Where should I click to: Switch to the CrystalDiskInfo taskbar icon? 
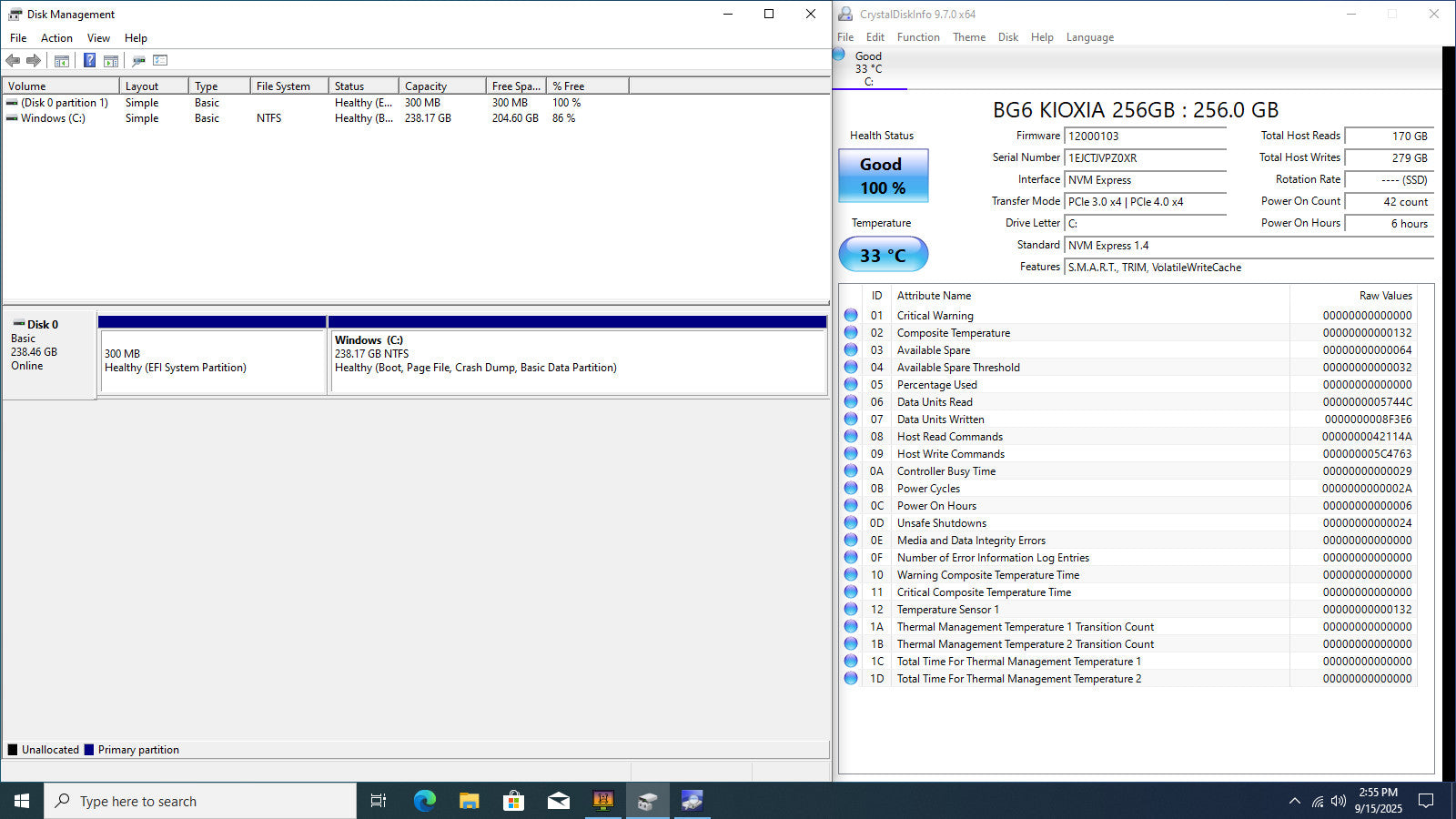pos(692,801)
